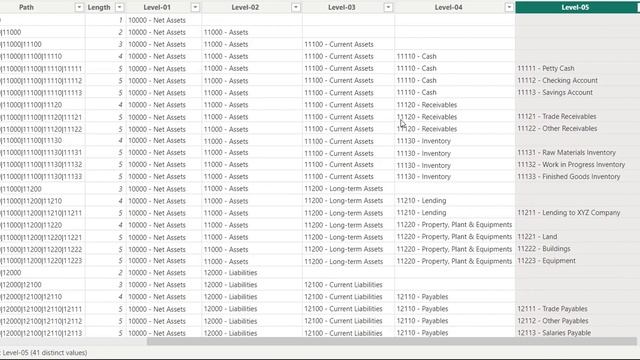The image size is (640, 360).
Task: Click '12000 - Liabilities' in path |12000 row
Action: [x=230, y=273]
